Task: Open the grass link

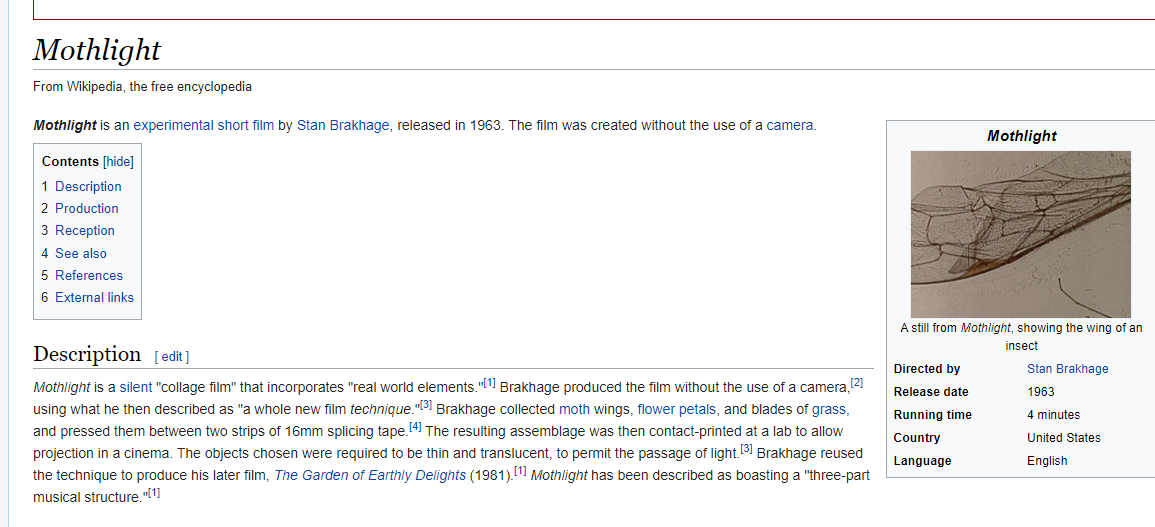Action: point(829,409)
